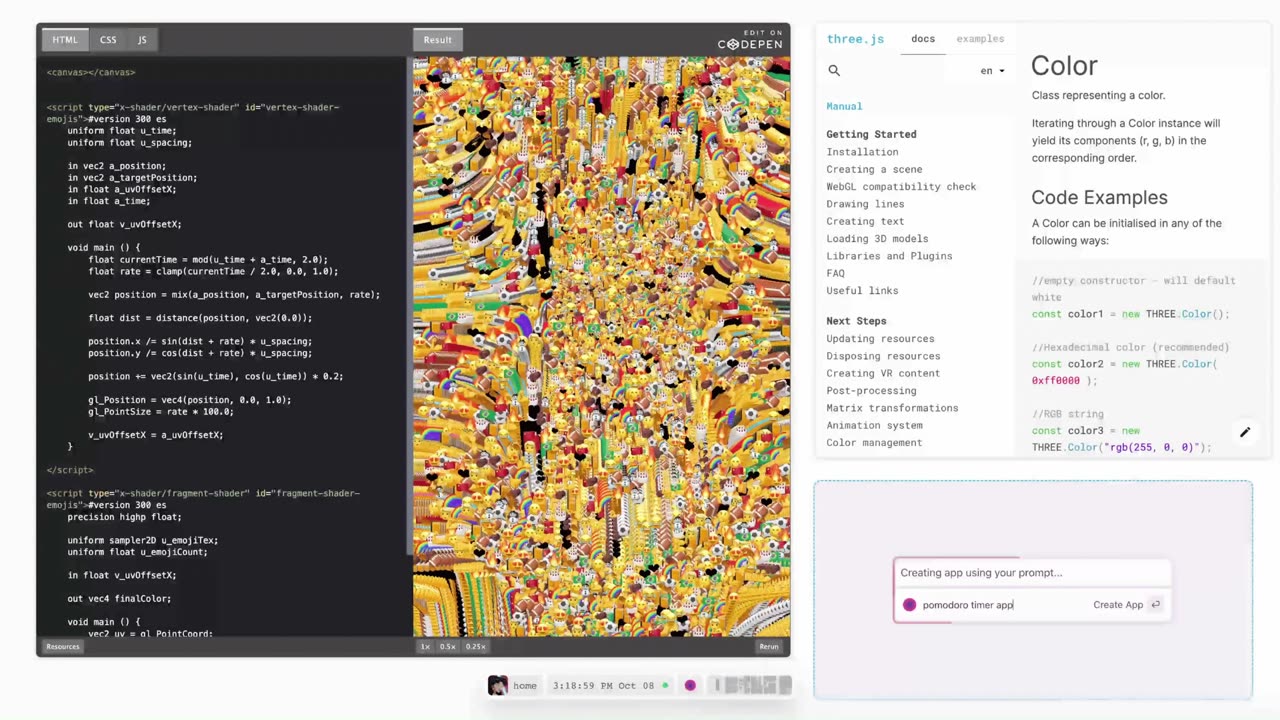Open the Installation docs page
Image resolution: width=1280 pixels, height=720 pixels.
862,152
